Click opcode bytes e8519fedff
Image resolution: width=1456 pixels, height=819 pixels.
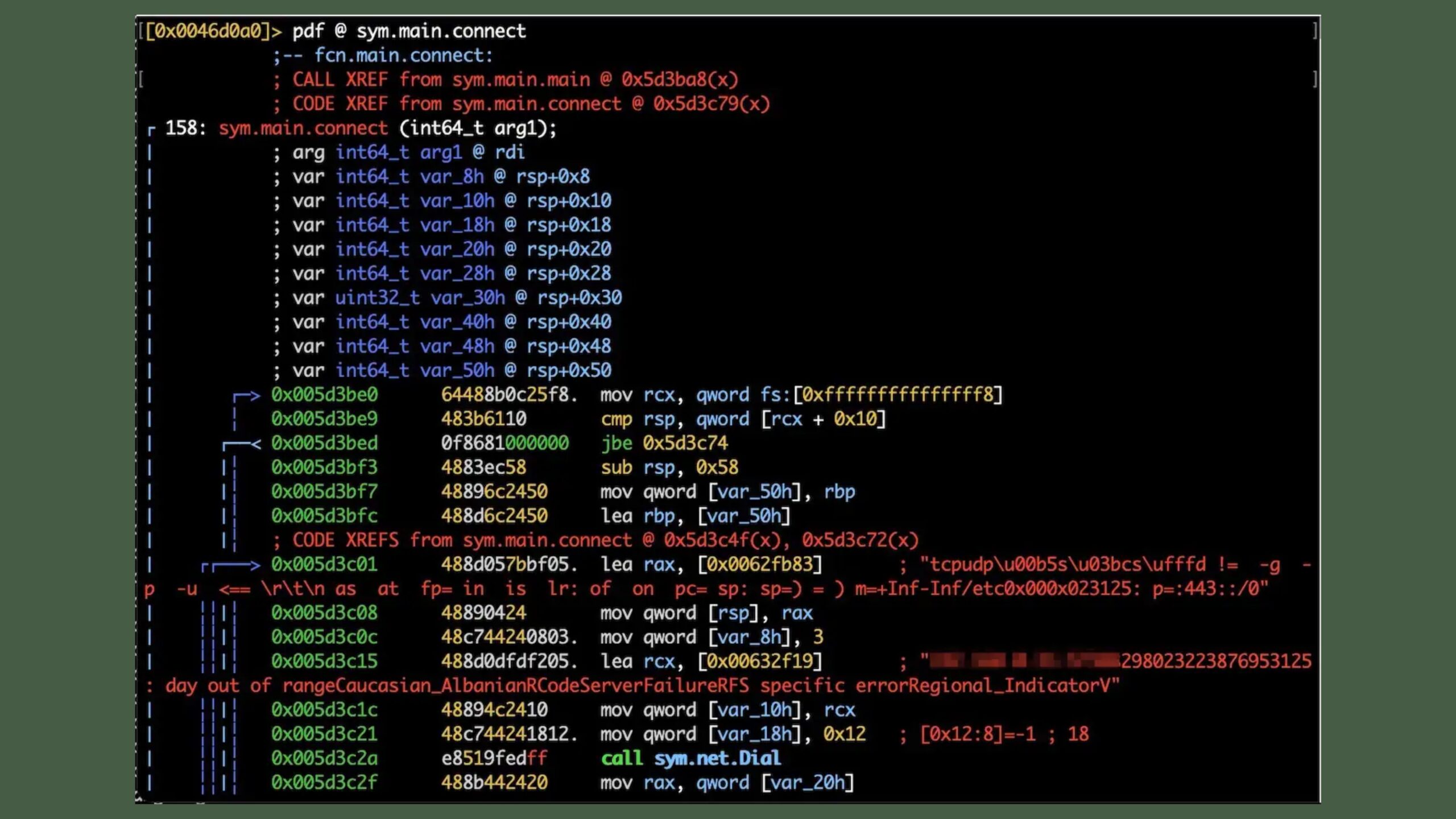coord(494,759)
